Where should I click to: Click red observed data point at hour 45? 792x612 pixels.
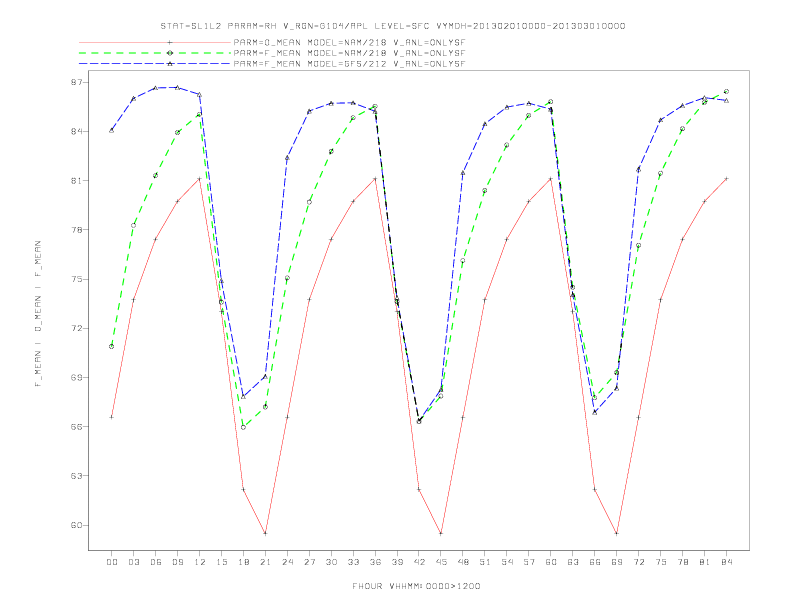tap(441, 533)
